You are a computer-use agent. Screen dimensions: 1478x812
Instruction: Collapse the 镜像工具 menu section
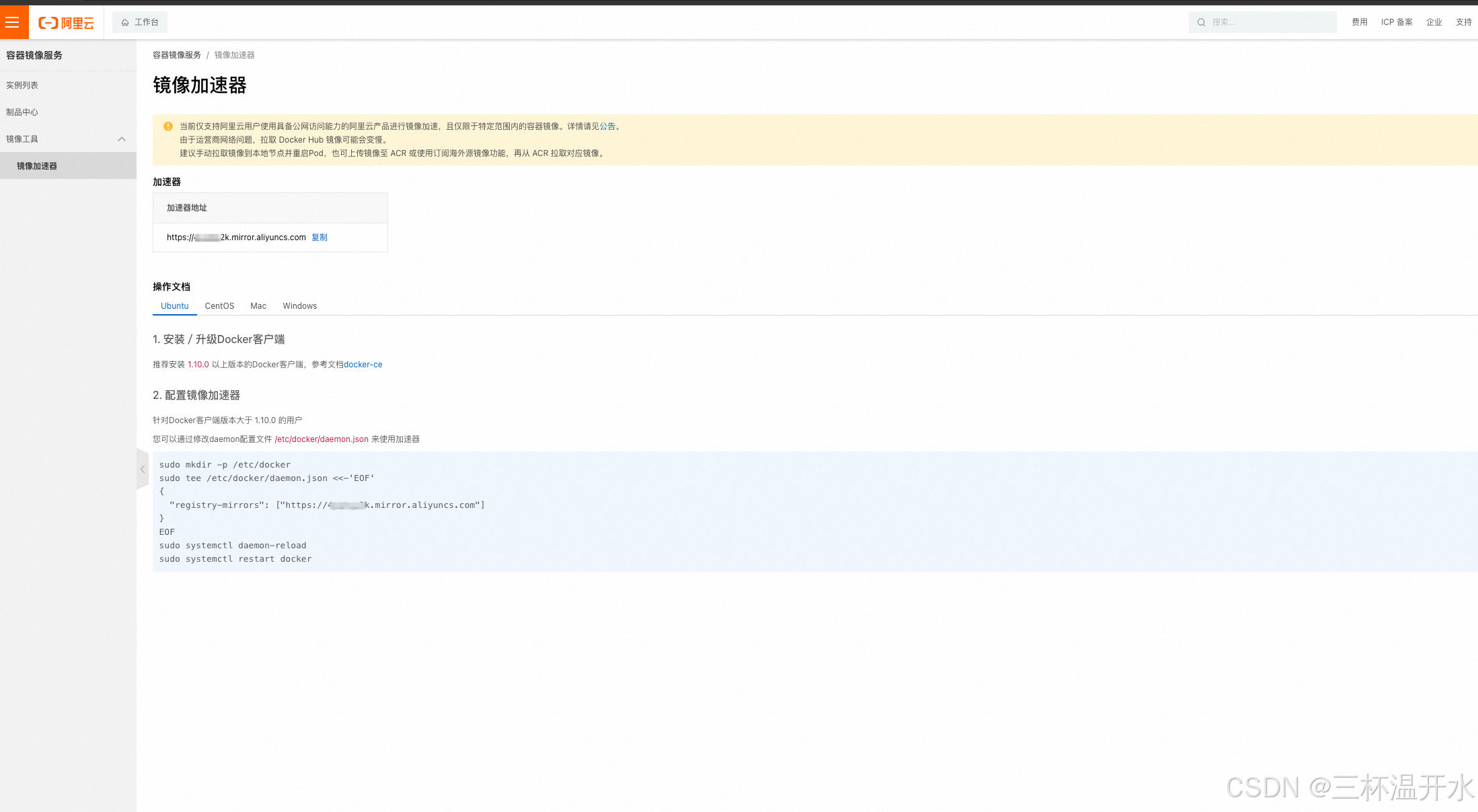(122, 139)
